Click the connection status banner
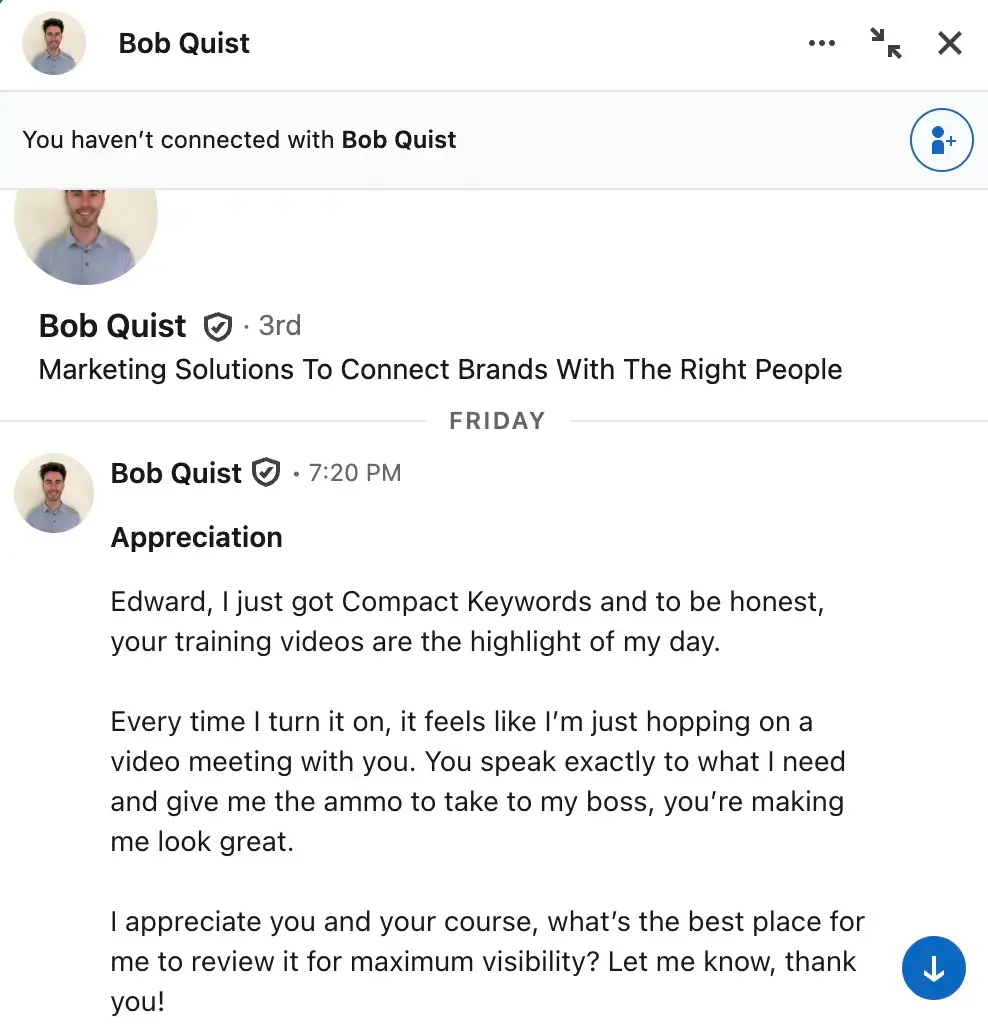This screenshot has height=1024, width=988. pos(238,140)
